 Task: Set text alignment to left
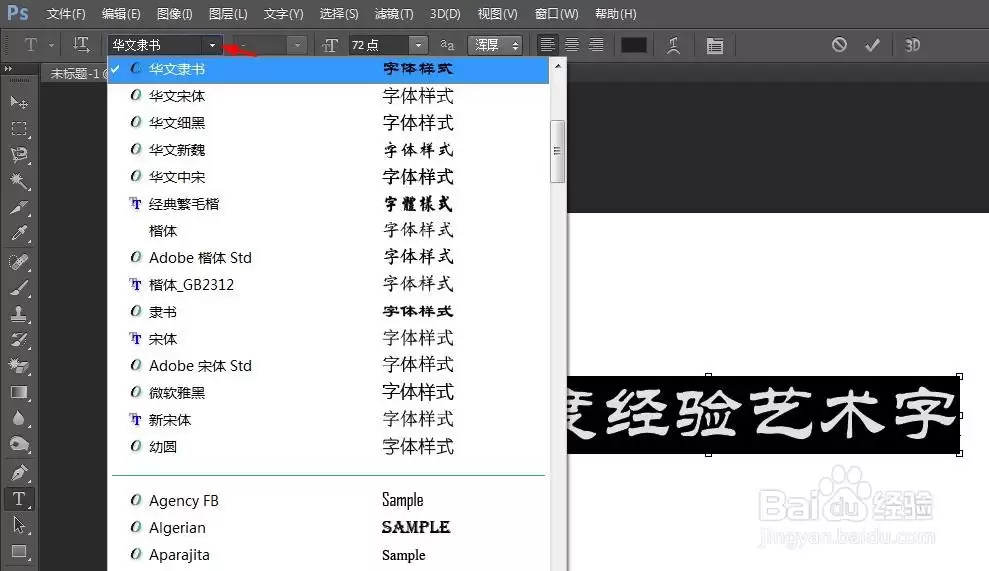click(x=547, y=45)
